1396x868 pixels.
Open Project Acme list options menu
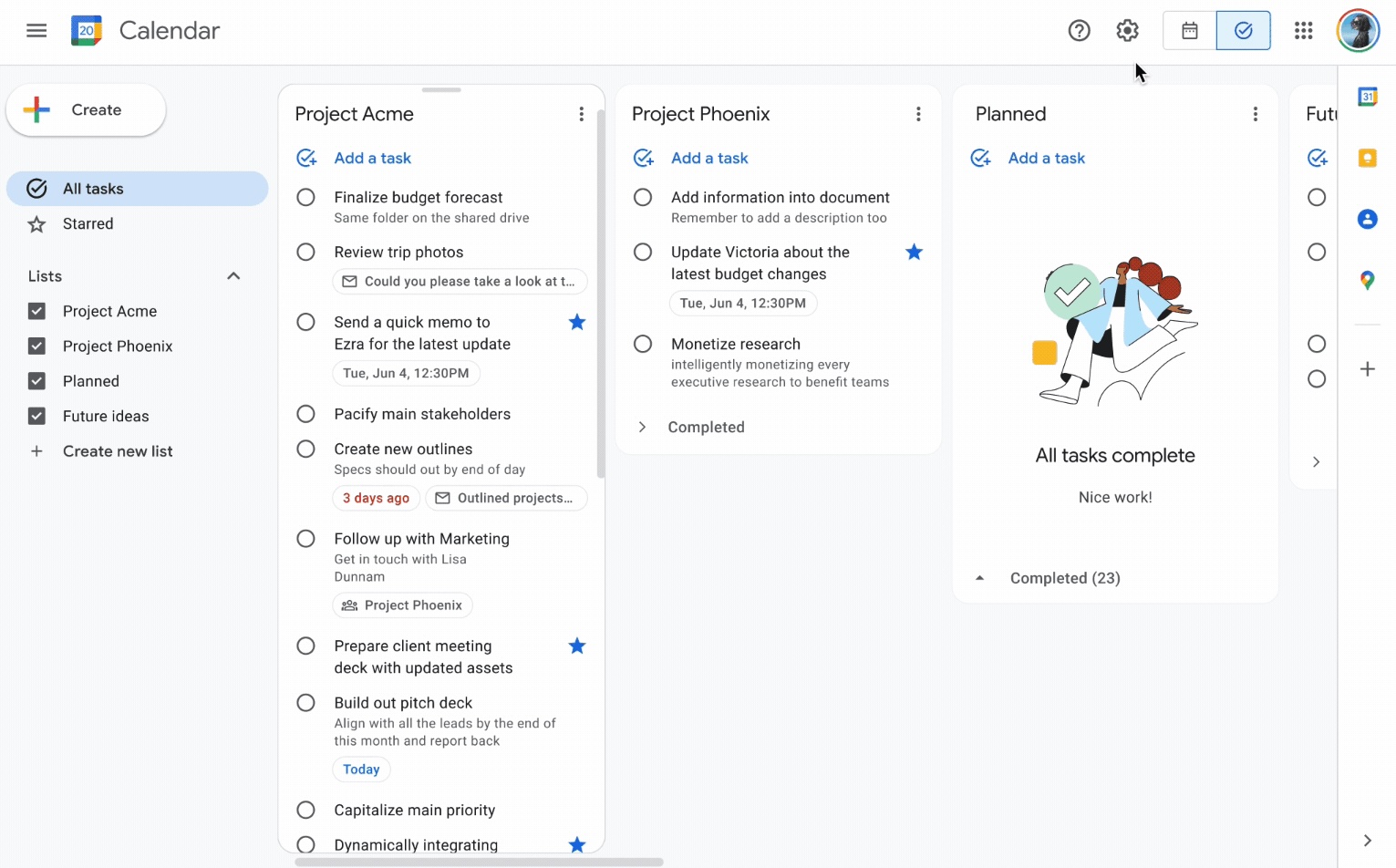[581, 114]
